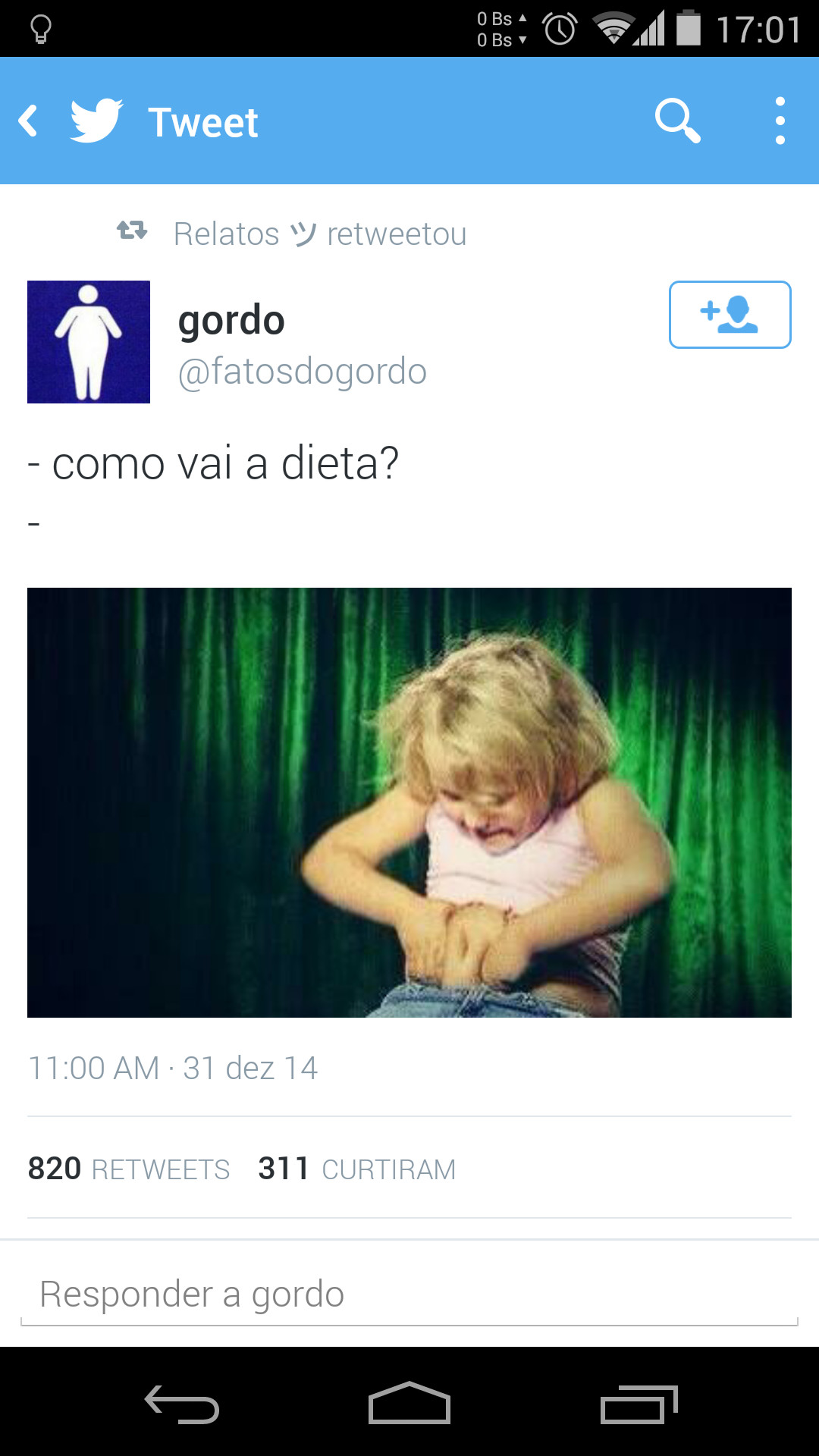Viewport: 819px width, 1456px height.
Task: Open Android recent apps button
Action: (x=639, y=1404)
